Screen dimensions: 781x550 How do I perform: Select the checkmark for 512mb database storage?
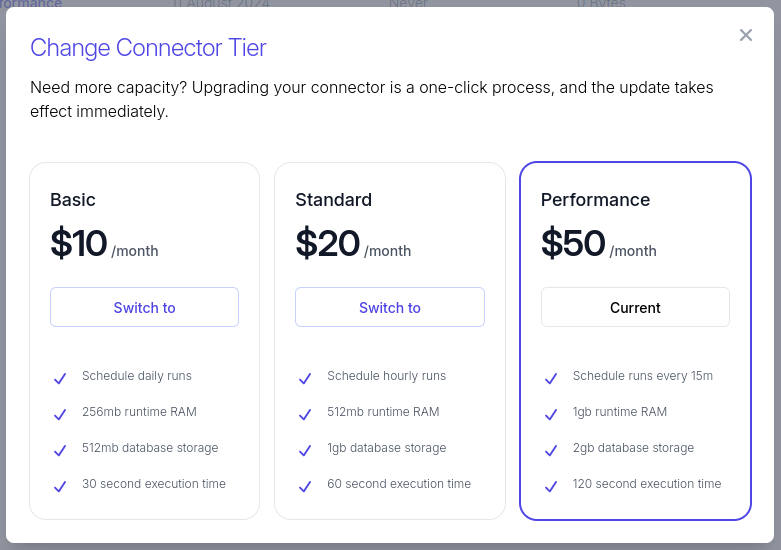pos(60,450)
